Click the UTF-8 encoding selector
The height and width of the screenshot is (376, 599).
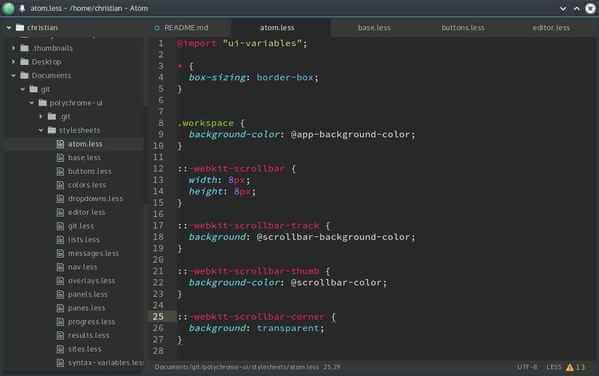click(x=527, y=367)
